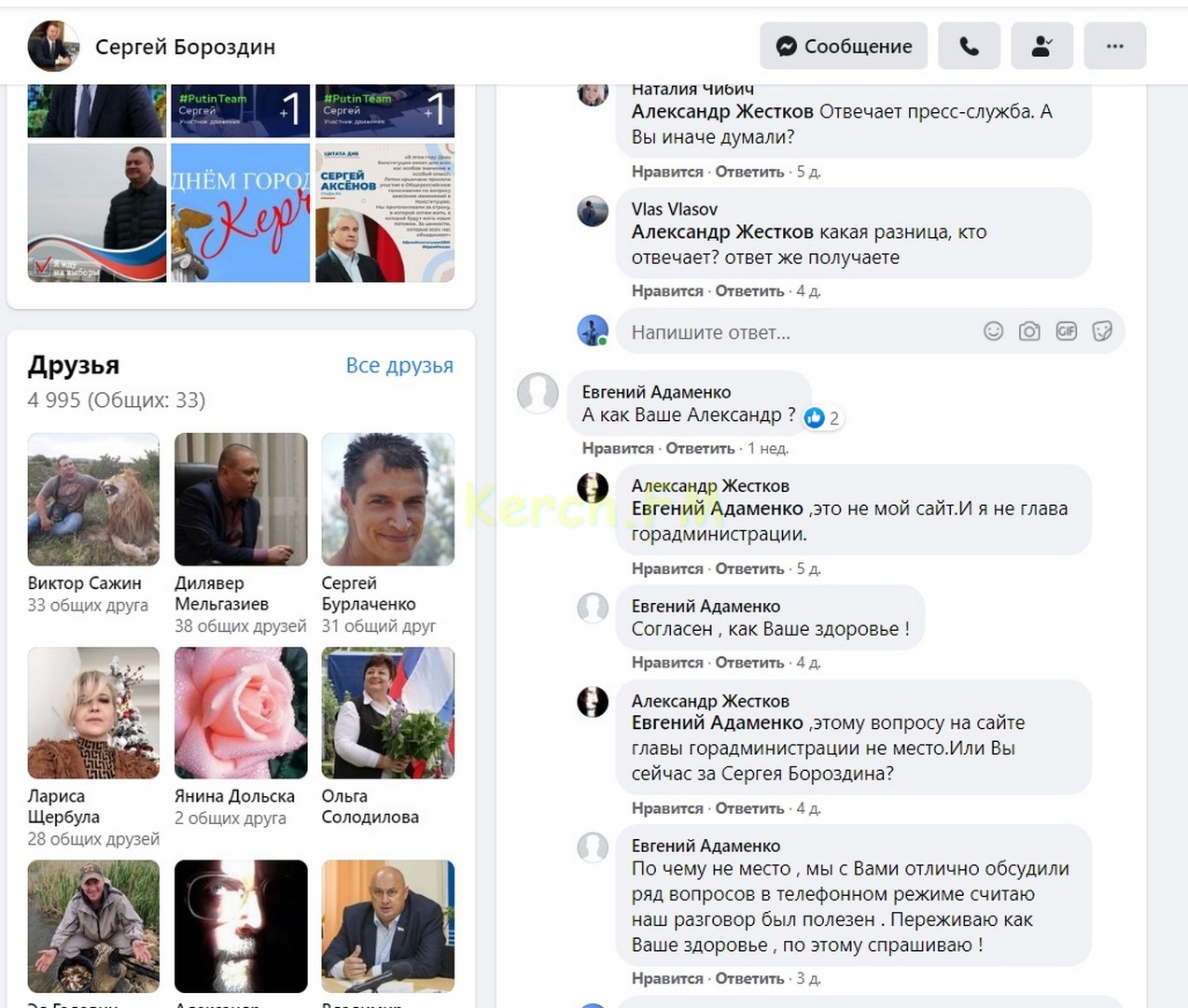Viewport: 1188px width, 1008px height.
Task: Open the friend status icon button
Action: [x=1041, y=46]
